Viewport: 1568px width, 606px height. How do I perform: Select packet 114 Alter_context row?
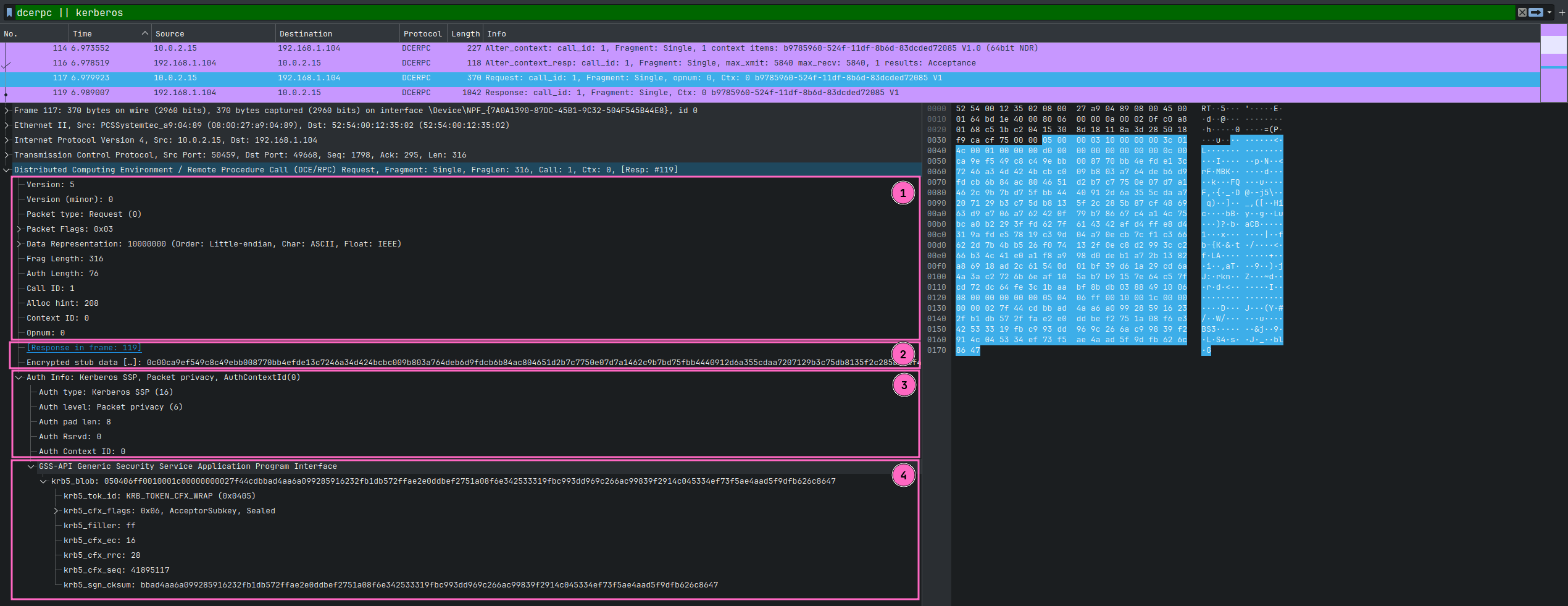click(x=770, y=48)
